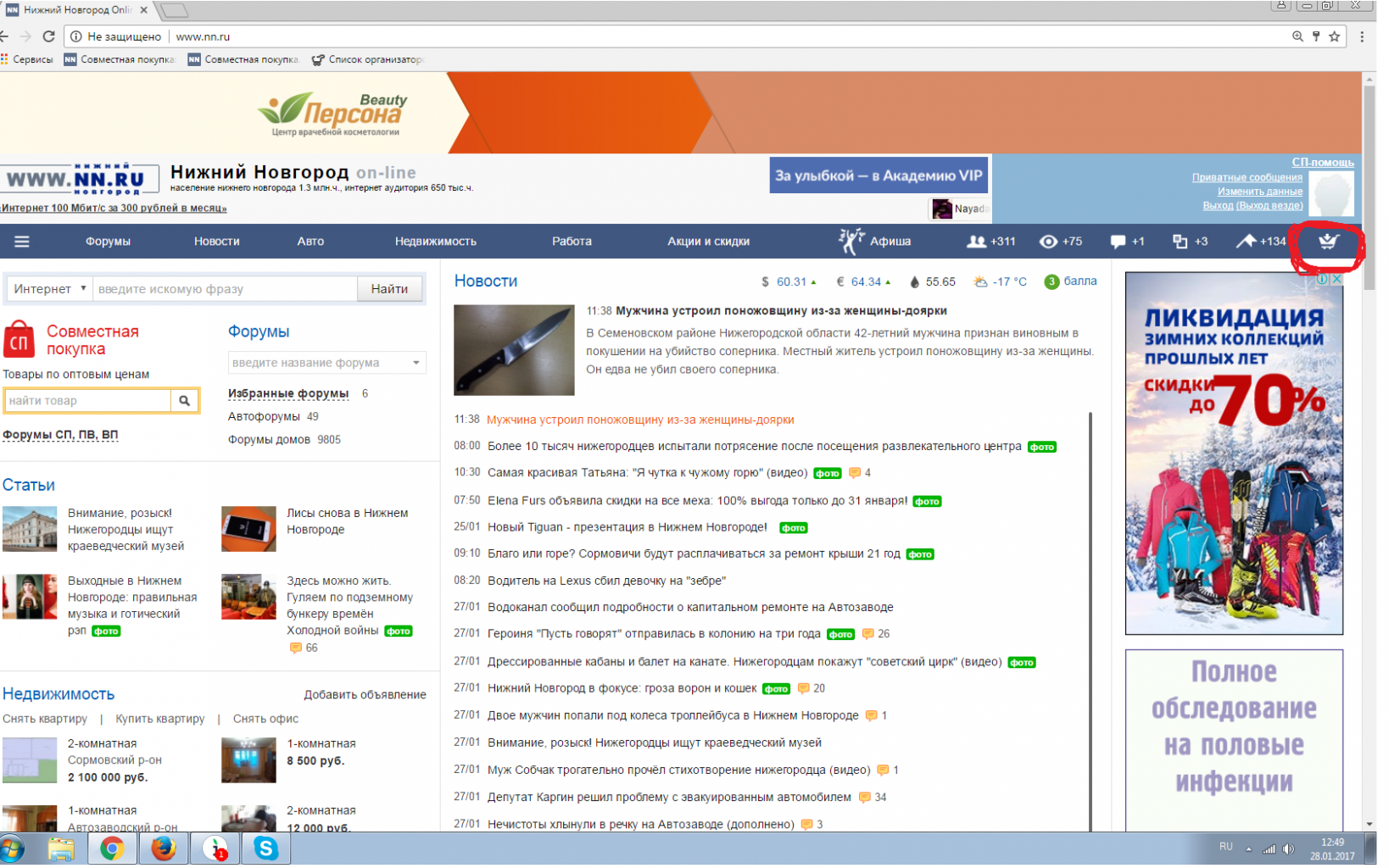Click the magnifier button in product search
The height and width of the screenshot is (868, 1389).
tap(184, 401)
